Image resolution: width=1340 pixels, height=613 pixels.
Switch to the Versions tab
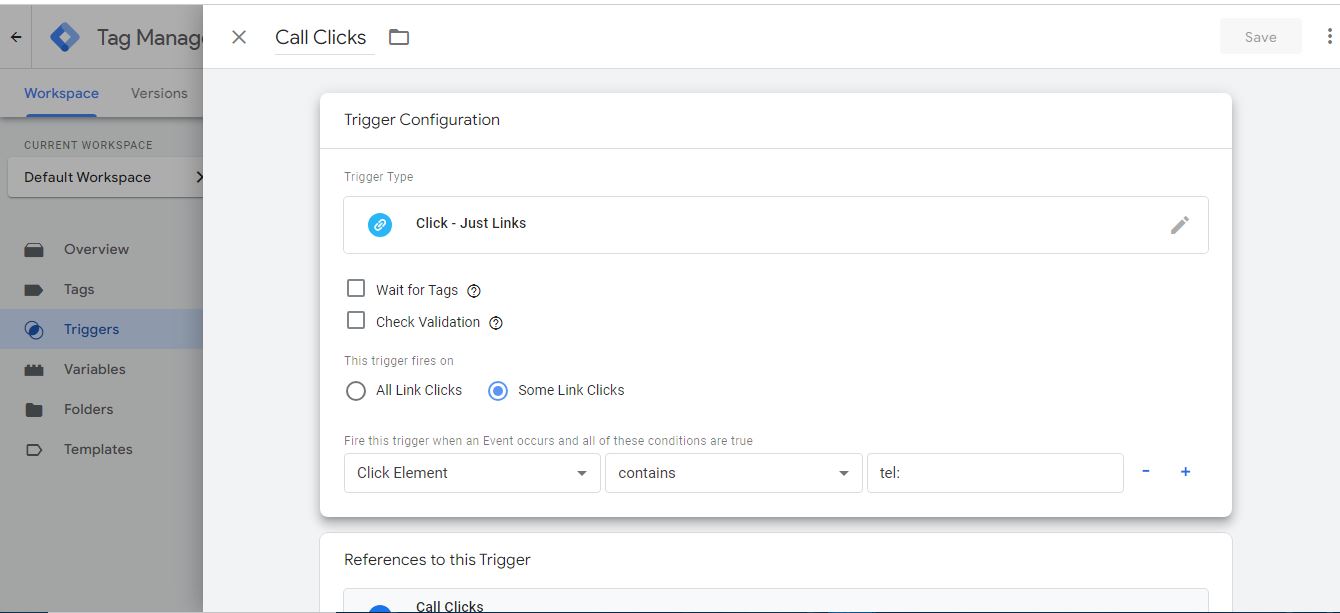(x=159, y=93)
